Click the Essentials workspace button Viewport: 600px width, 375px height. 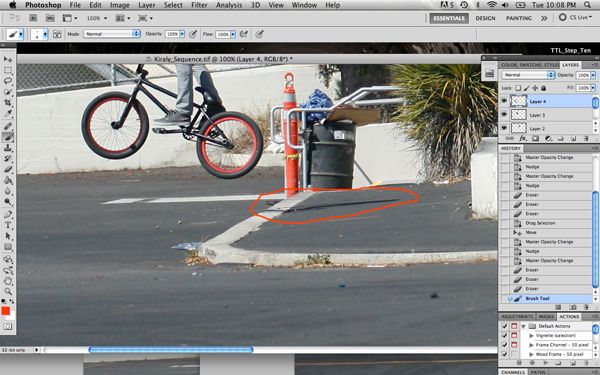pyautogui.click(x=449, y=18)
